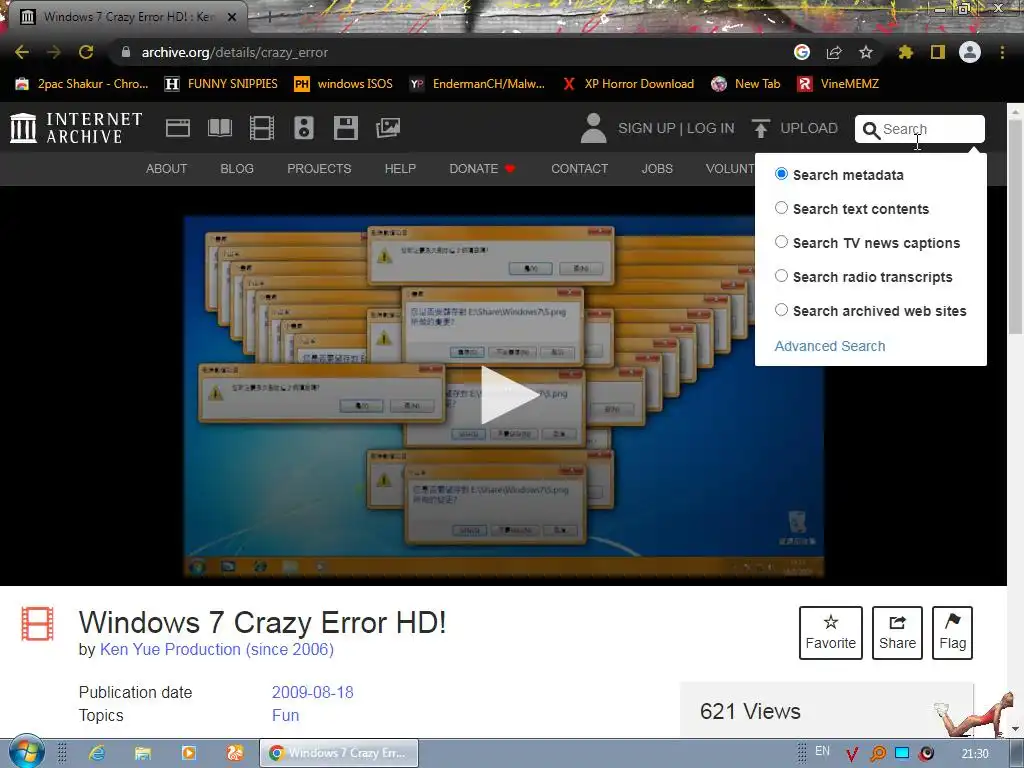Viewport: 1024px width, 768px height.
Task: Open the FUNNY SNIPPIES bookmark
Action: (222, 84)
